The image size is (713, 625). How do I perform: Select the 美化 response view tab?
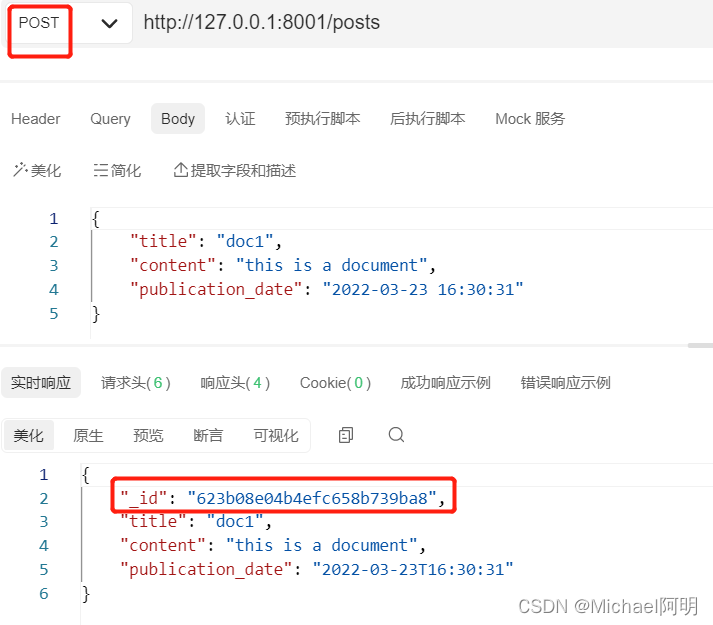pyautogui.click(x=28, y=435)
